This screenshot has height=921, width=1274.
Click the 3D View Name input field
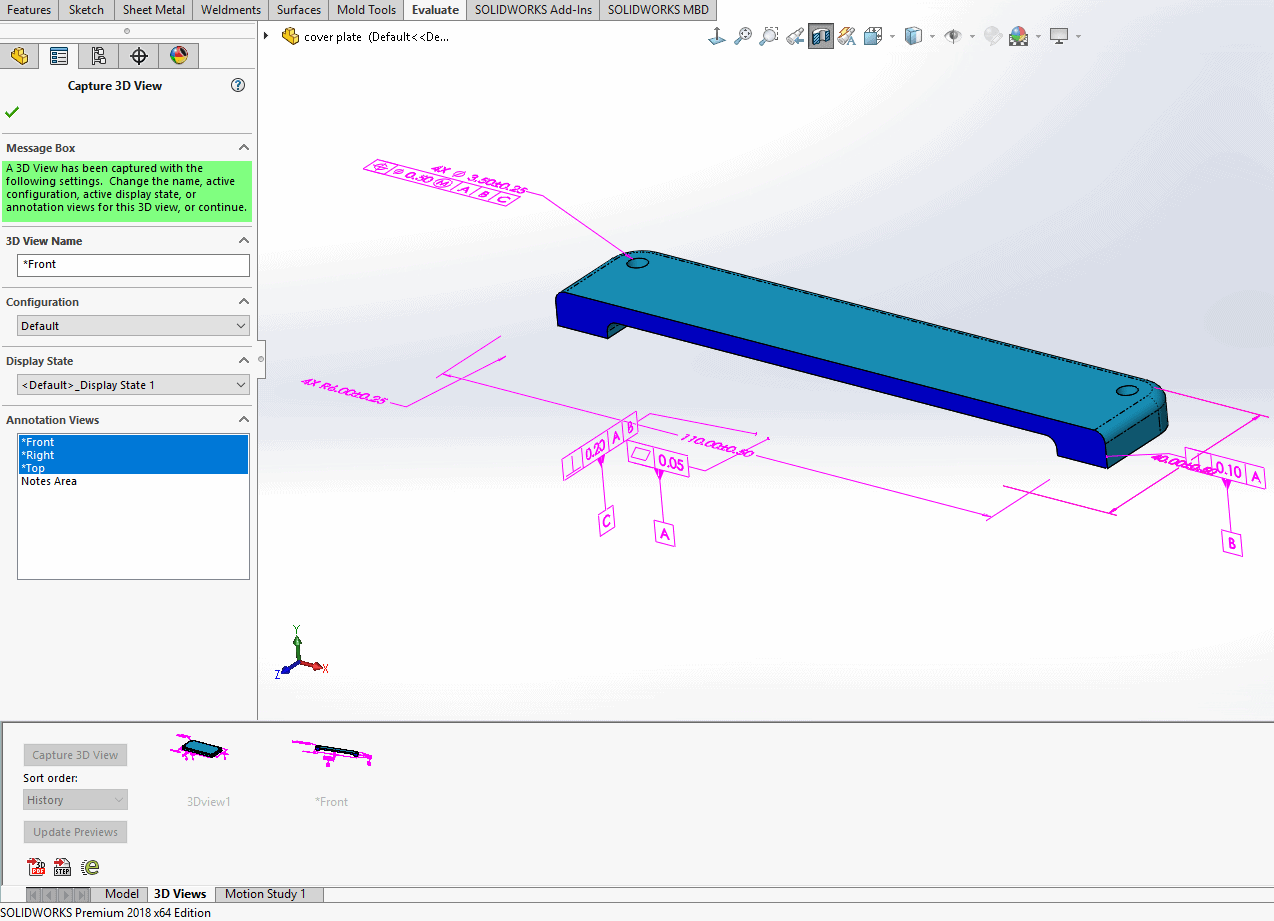133,265
